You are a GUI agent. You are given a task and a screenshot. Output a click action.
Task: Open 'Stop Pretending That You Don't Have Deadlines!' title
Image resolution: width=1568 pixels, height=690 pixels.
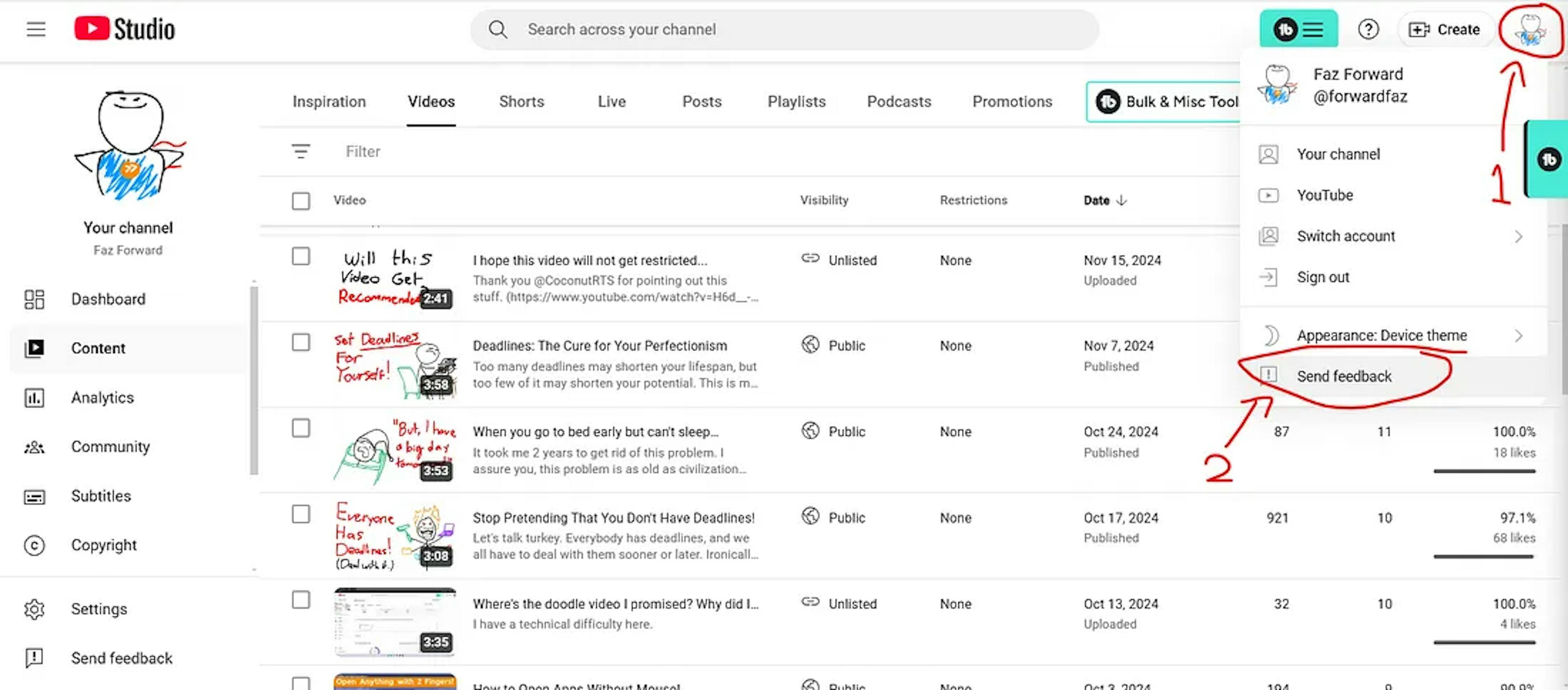pyautogui.click(x=614, y=518)
